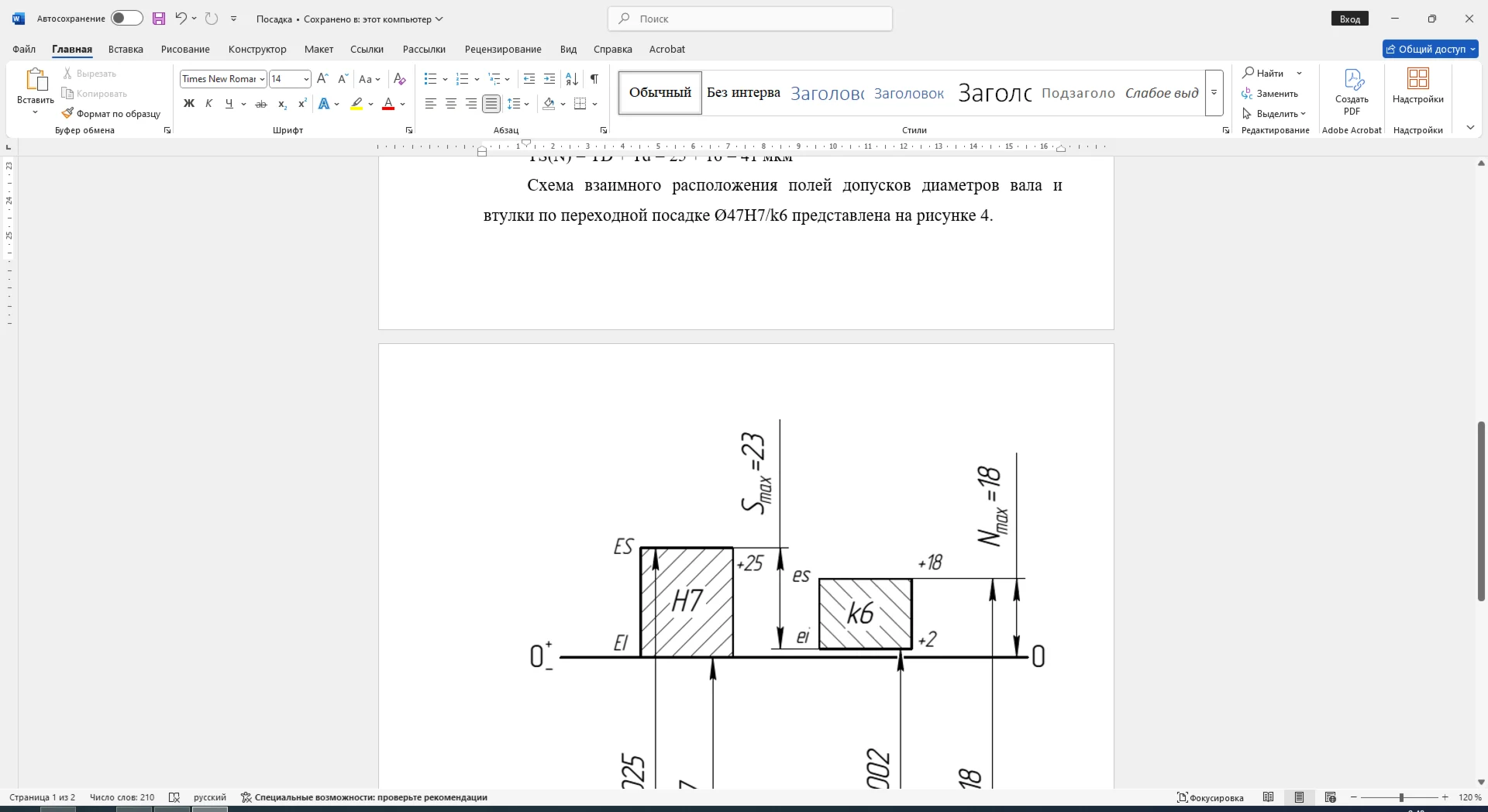The width and height of the screenshot is (1488, 812).
Task: Toggle italic formatting (К)
Action: pos(208,104)
